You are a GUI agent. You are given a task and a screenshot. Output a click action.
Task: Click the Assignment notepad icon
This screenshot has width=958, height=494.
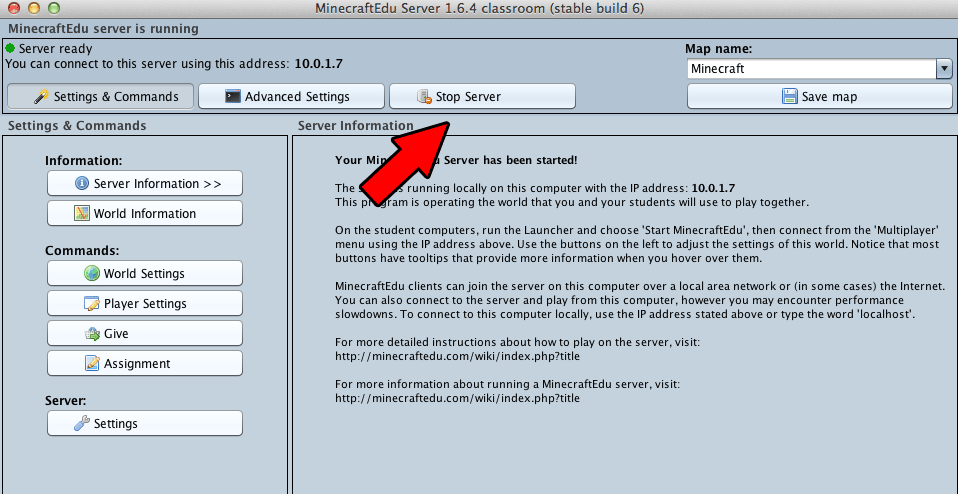coord(92,363)
